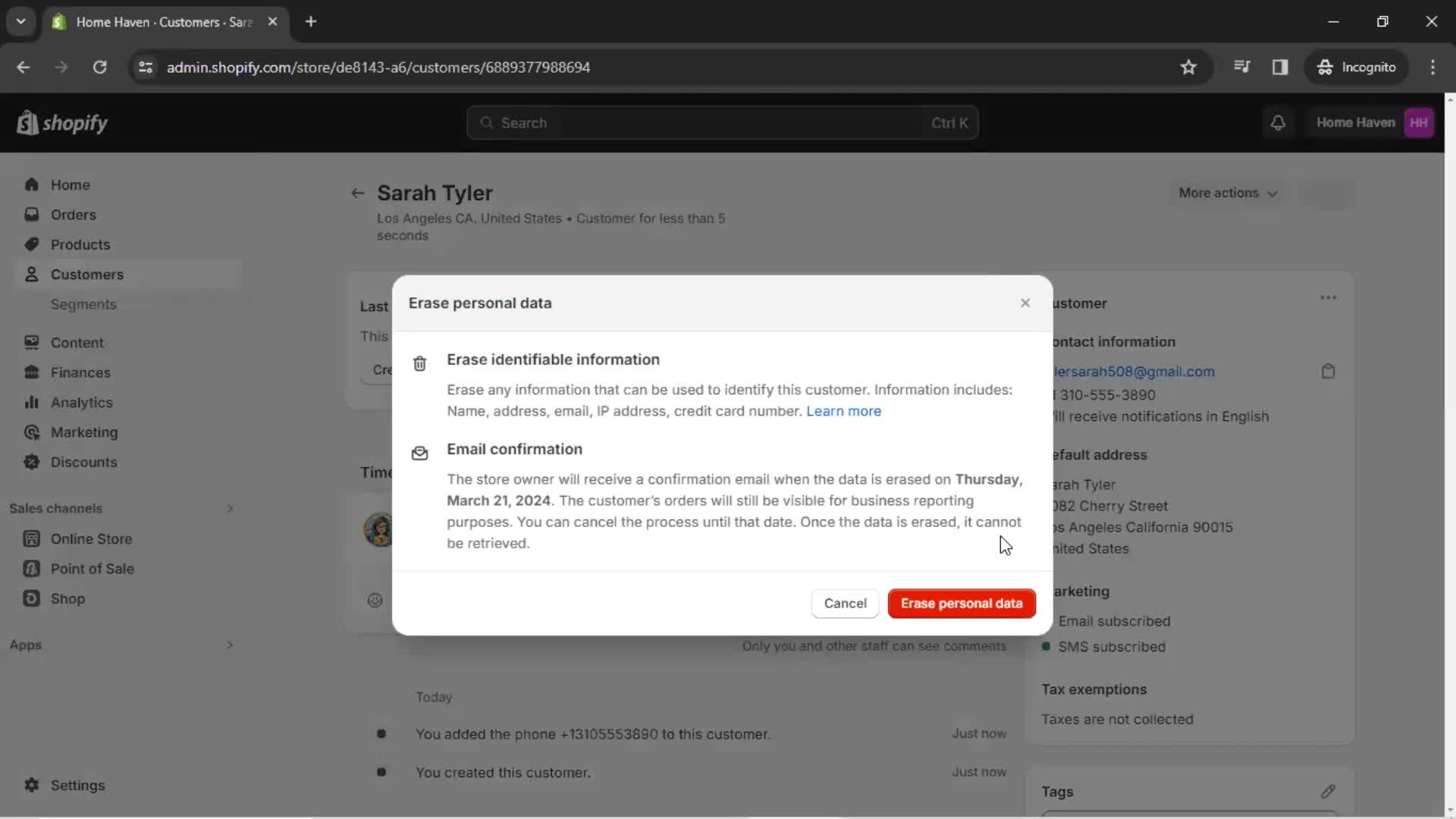This screenshot has width=1456, height=819.
Task: Click the trash/delete icon in dialog
Action: pyautogui.click(x=419, y=362)
